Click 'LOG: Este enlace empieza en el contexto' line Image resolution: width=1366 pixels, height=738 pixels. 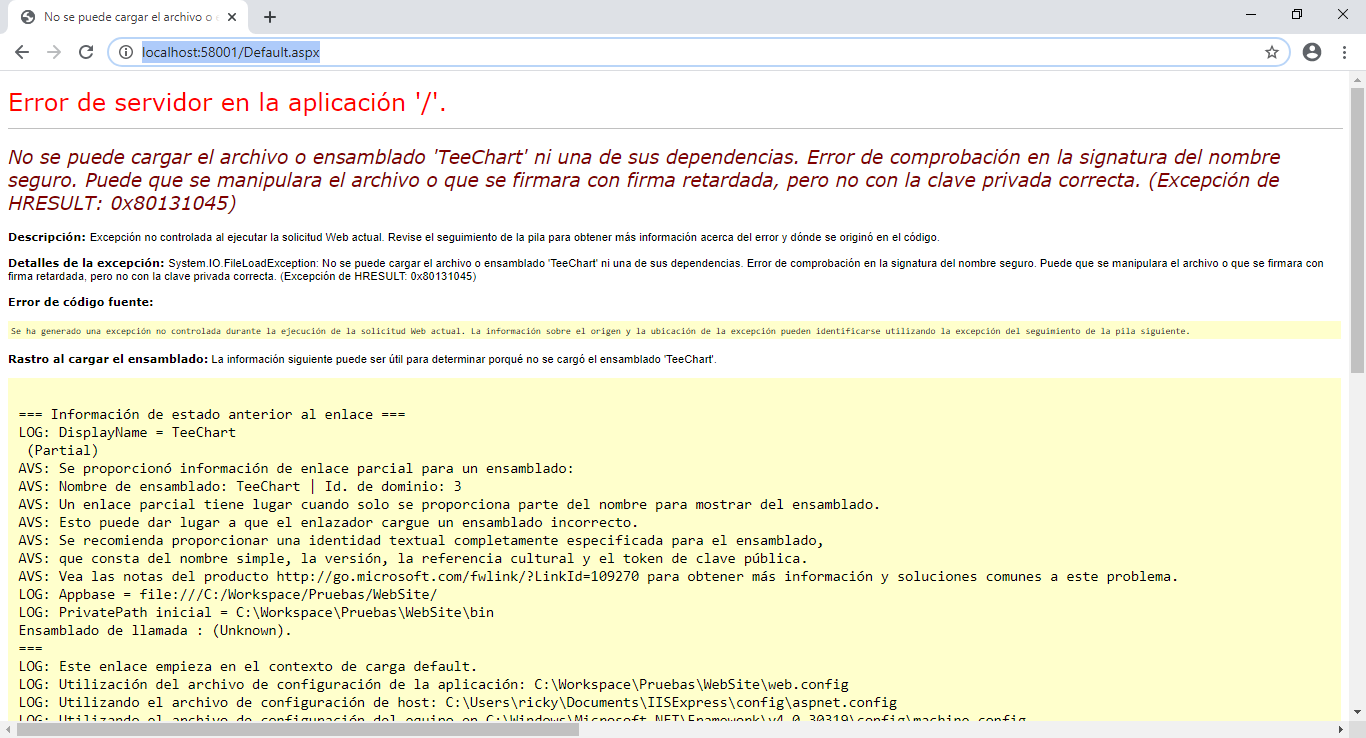[248, 667]
